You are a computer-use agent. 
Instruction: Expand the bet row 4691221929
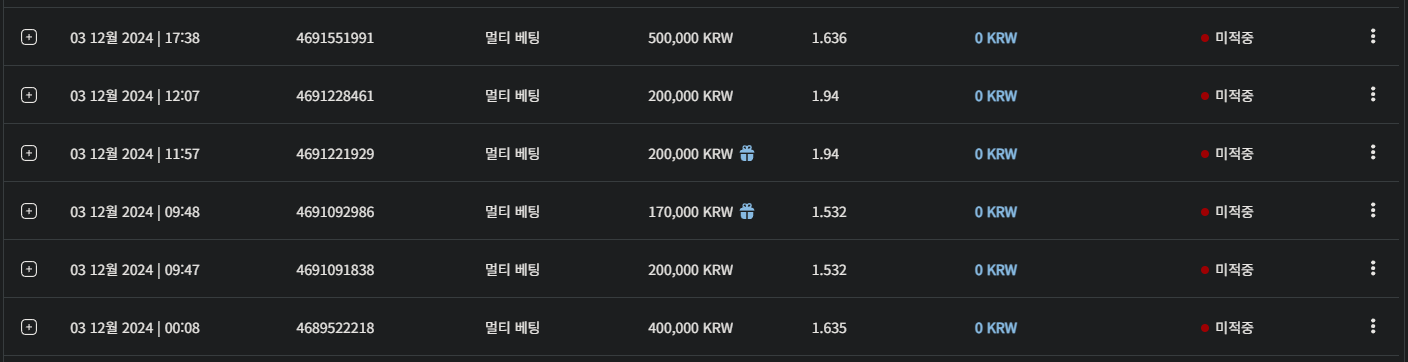pos(29,153)
